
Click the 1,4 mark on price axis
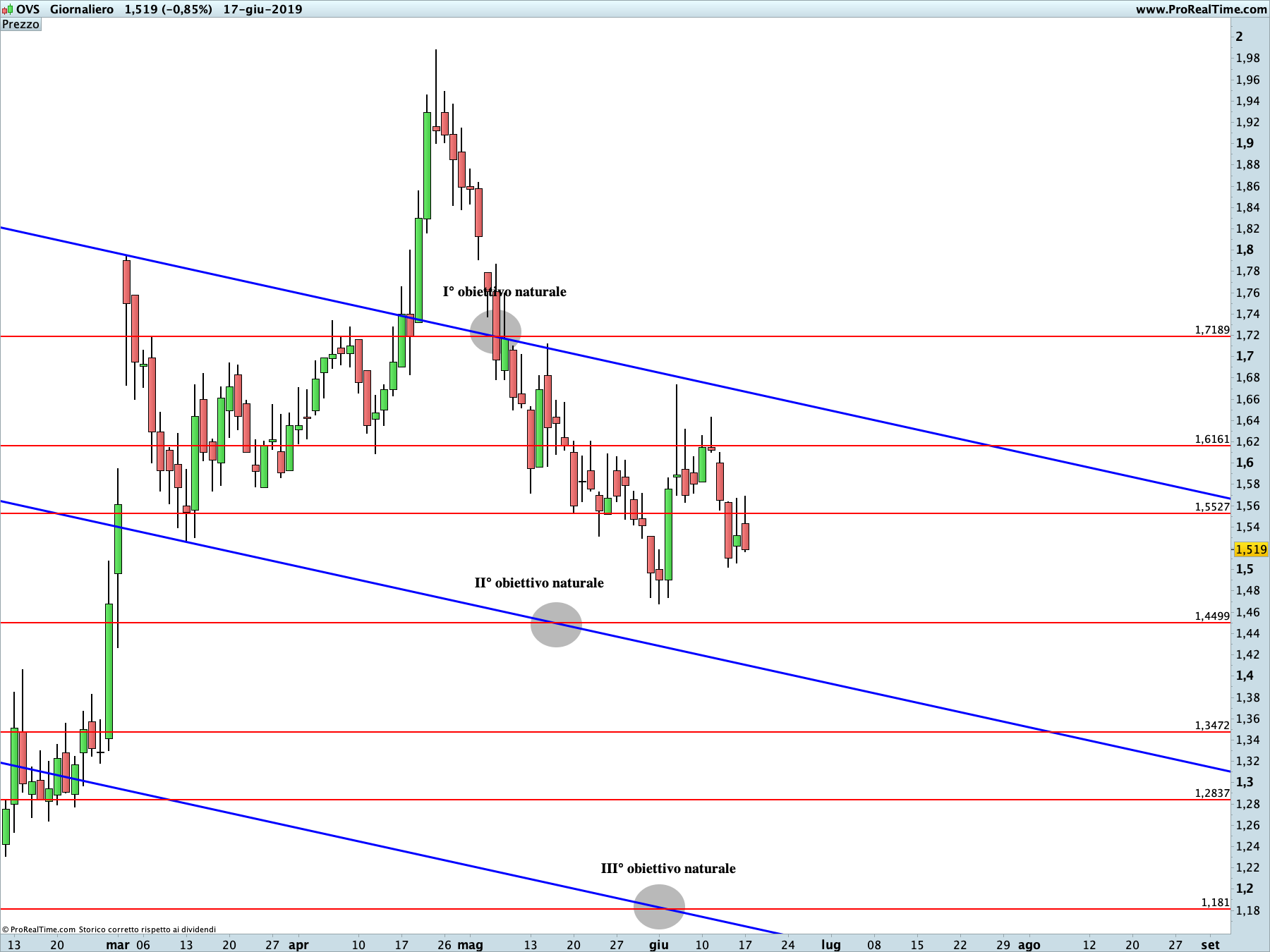pos(1245,676)
